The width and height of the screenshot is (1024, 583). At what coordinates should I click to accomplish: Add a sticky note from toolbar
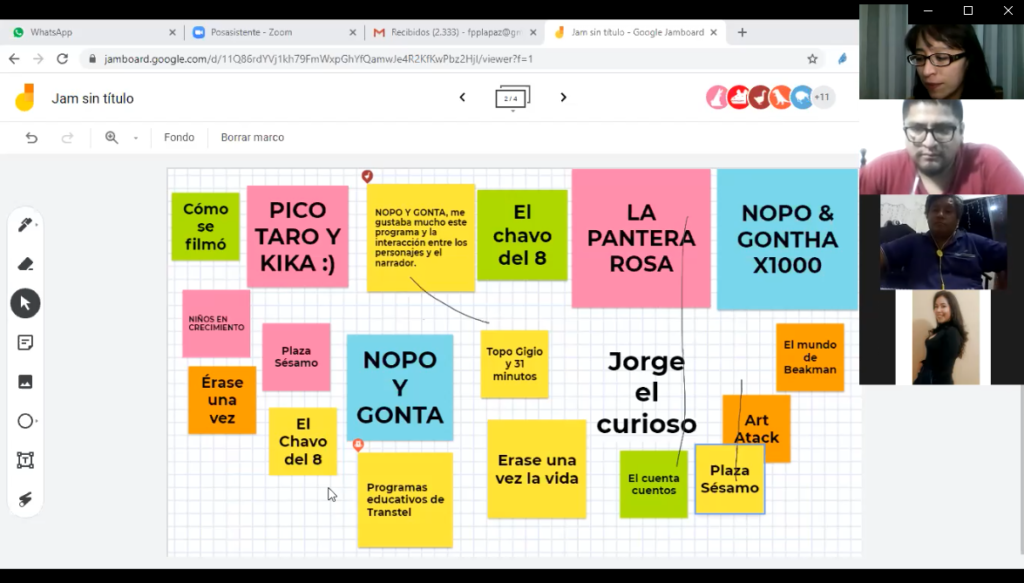click(x=25, y=342)
